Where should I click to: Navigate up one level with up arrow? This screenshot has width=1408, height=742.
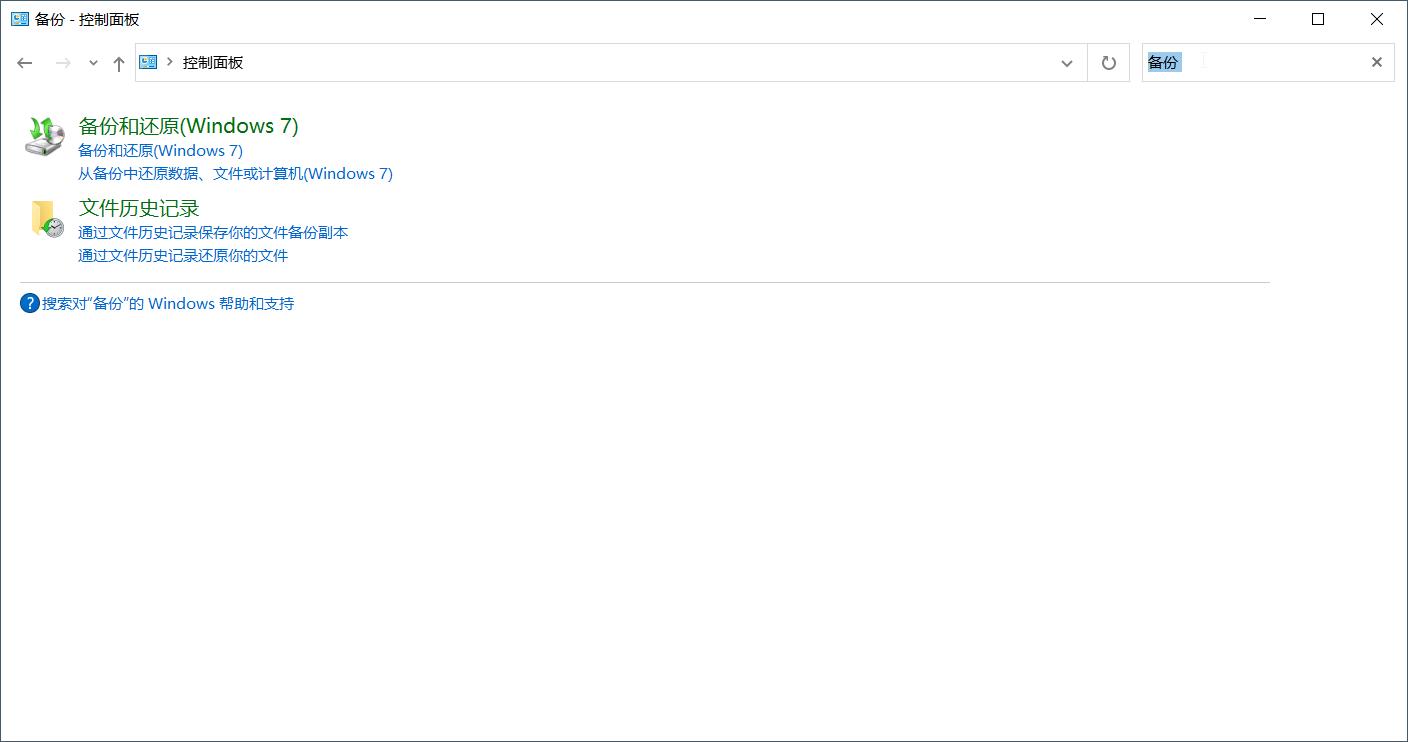pyautogui.click(x=119, y=63)
